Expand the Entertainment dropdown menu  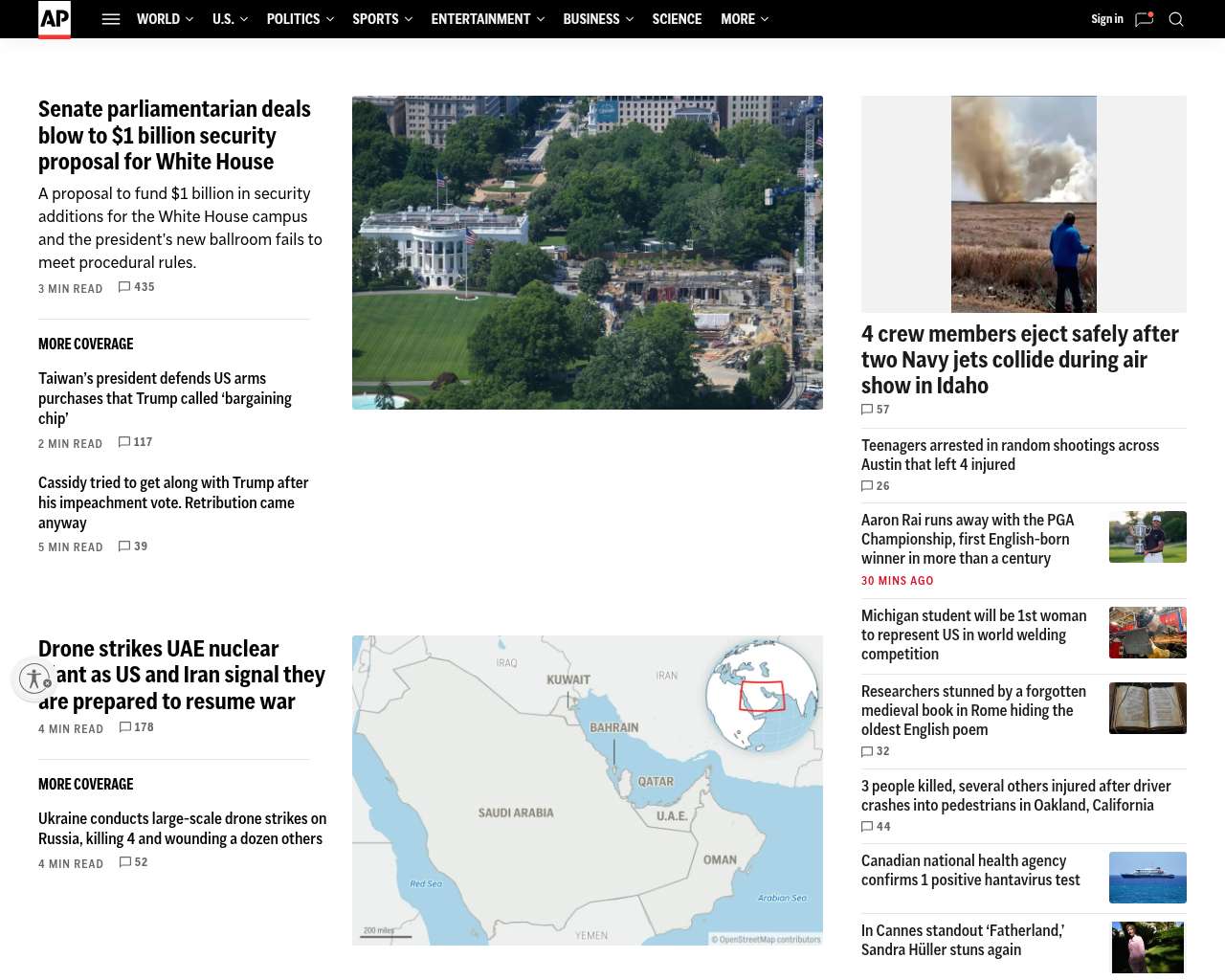pyautogui.click(x=487, y=19)
